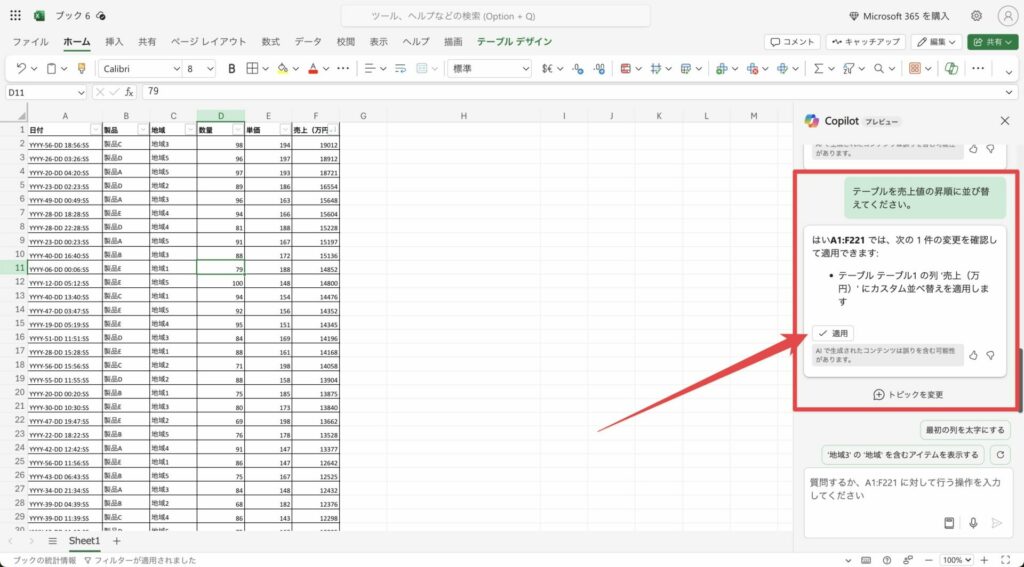Click thumbs down on Copilot's sort response
Image resolution: width=1024 pixels, height=567 pixels.
tap(990, 355)
